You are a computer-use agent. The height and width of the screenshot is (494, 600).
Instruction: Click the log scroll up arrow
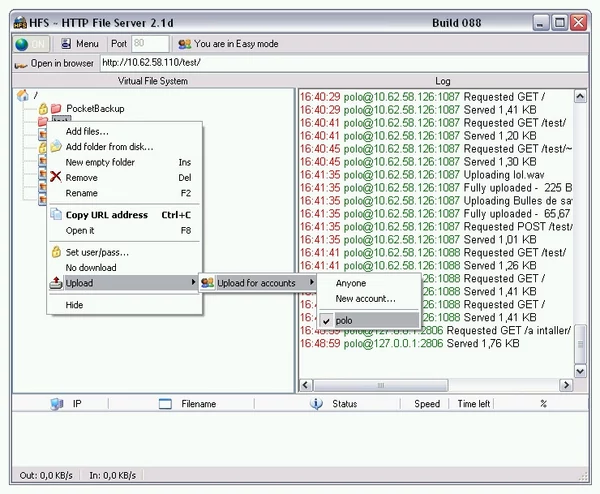(580, 96)
